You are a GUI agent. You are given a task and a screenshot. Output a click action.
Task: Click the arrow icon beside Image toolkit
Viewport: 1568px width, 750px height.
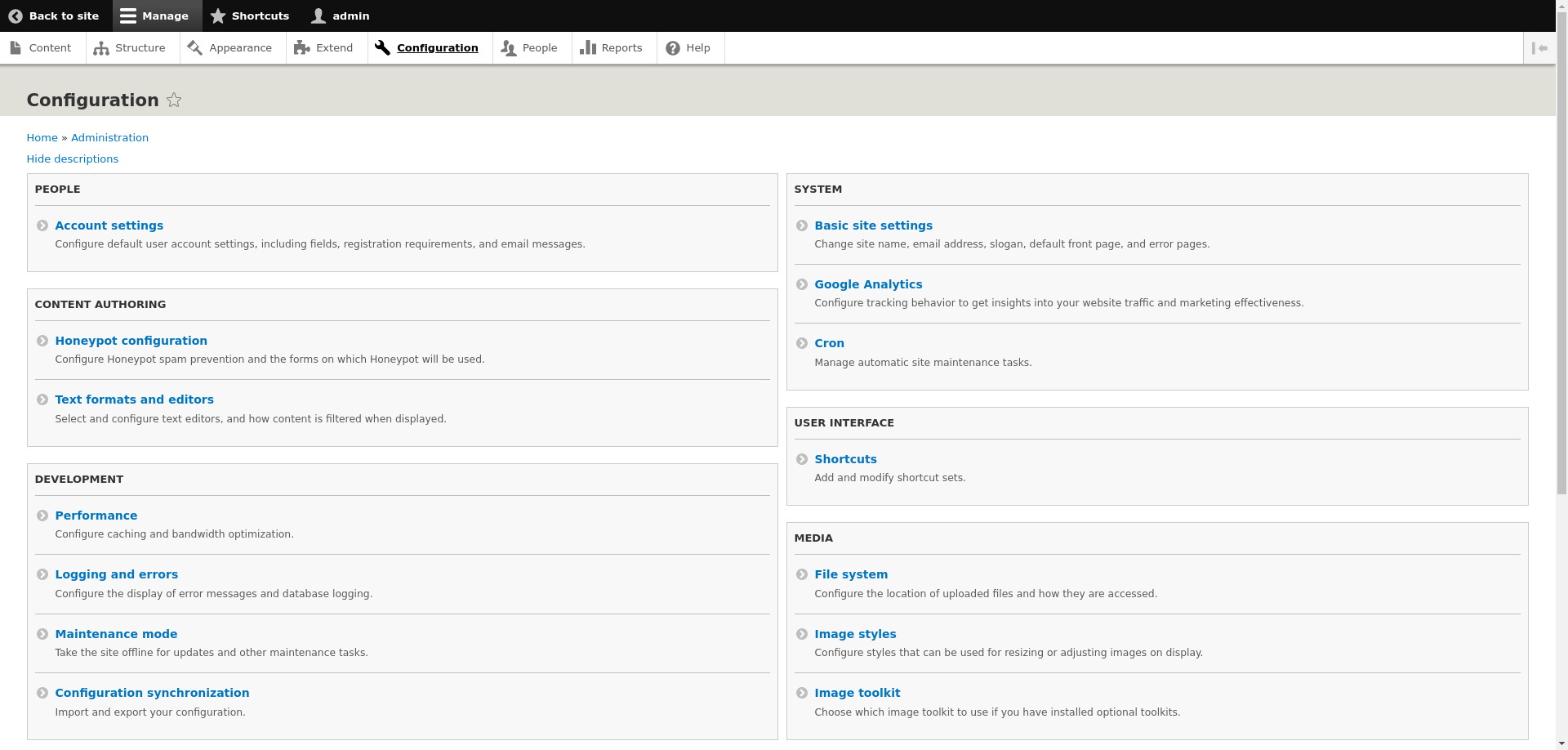point(802,694)
